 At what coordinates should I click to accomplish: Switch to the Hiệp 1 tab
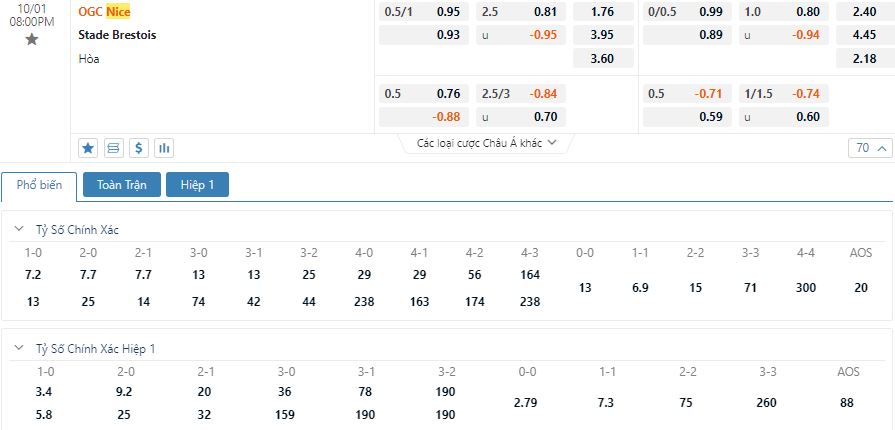(x=197, y=185)
